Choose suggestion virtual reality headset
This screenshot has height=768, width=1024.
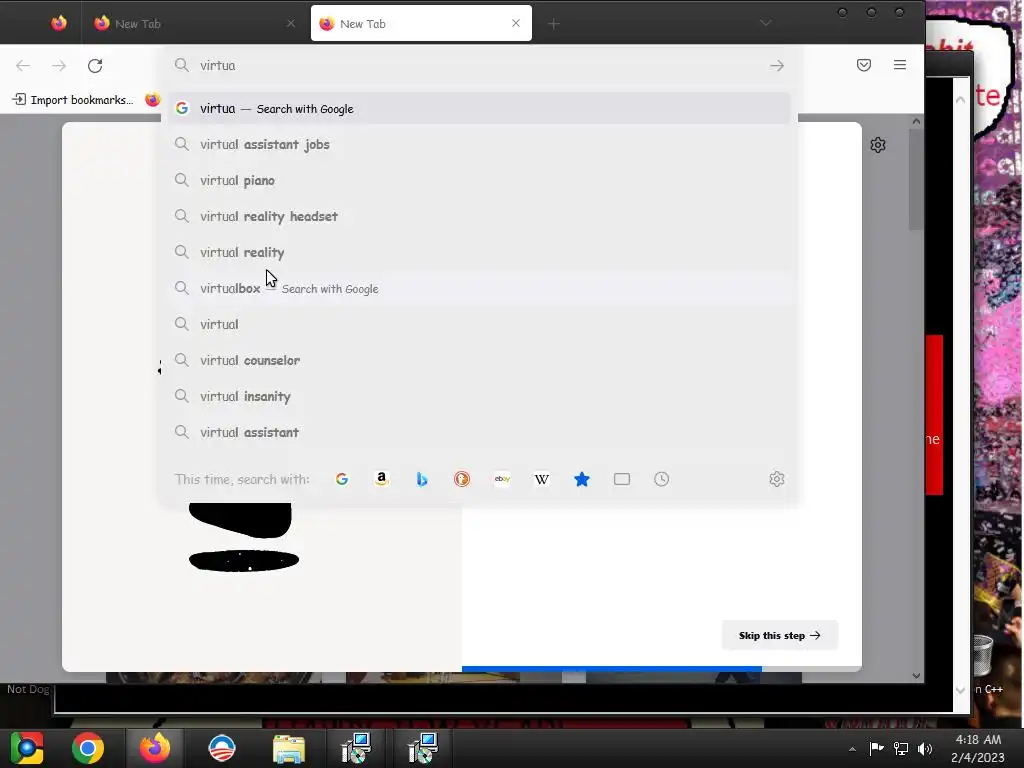point(480,216)
